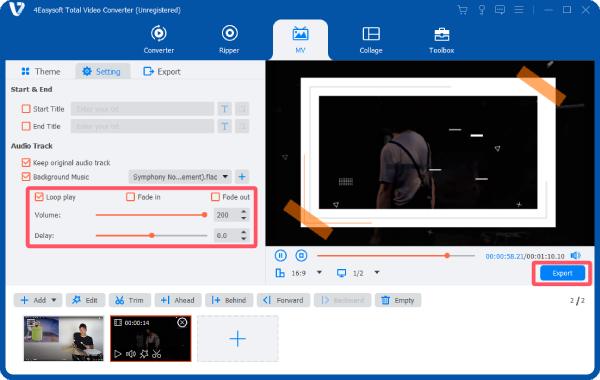The height and width of the screenshot is (380, 600).
Task: Click the aspect ratio icon
Action: 280,273
